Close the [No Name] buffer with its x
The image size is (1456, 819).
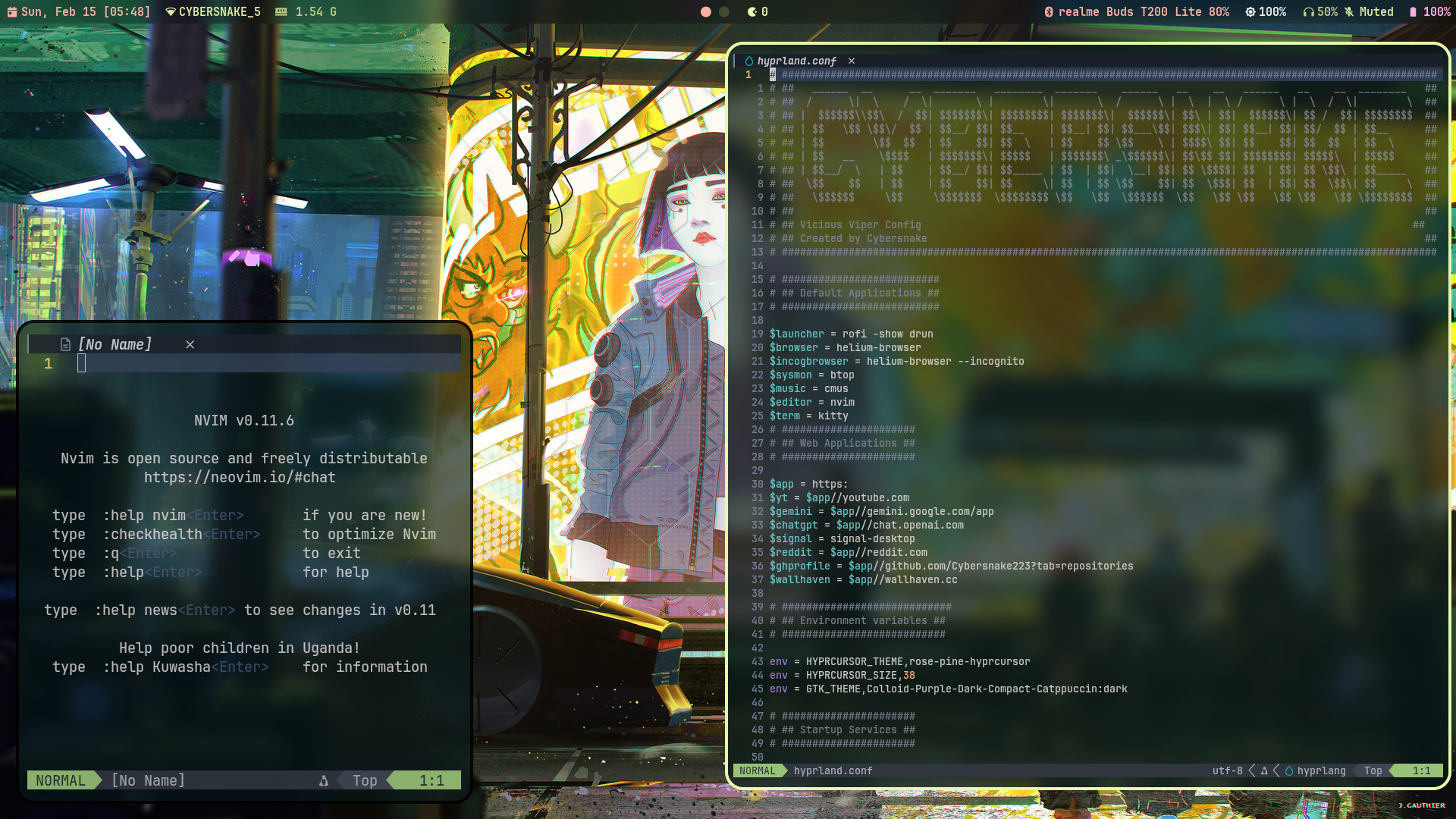tap(189, 344)
